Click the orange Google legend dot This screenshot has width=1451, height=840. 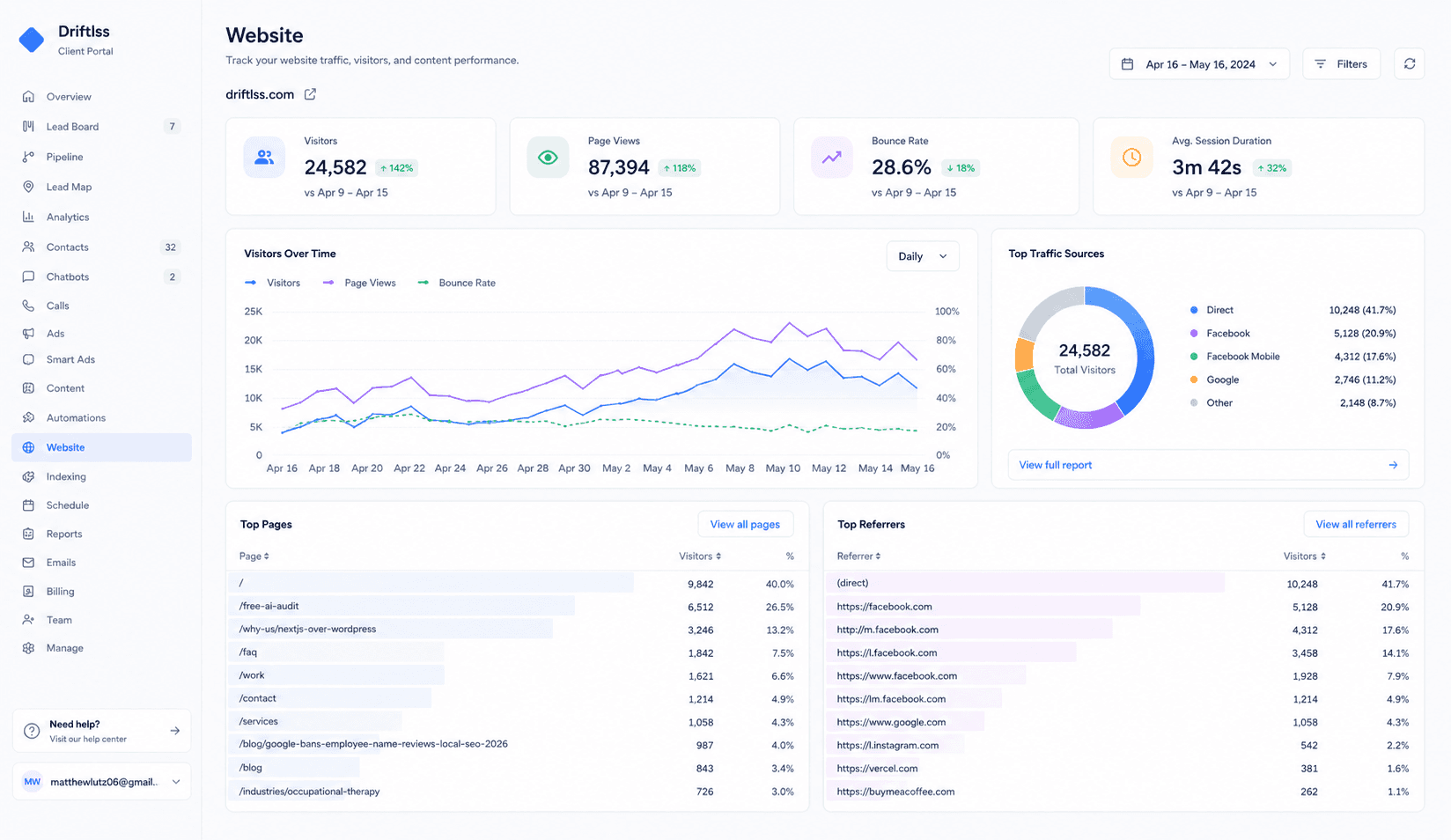tap(1194, 379)
